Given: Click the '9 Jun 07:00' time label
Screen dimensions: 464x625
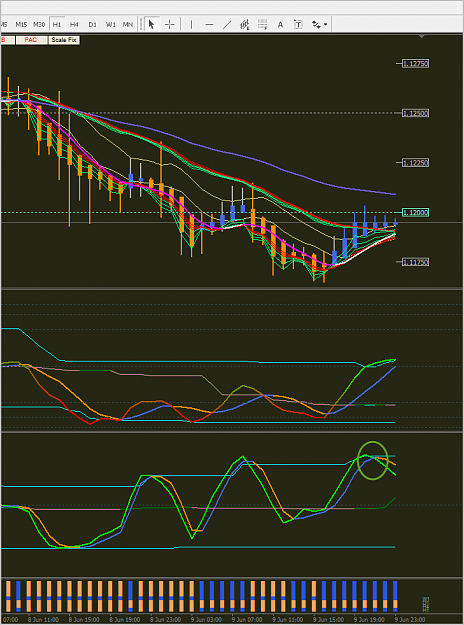Looking at the screenshot, I should point(247,620).
